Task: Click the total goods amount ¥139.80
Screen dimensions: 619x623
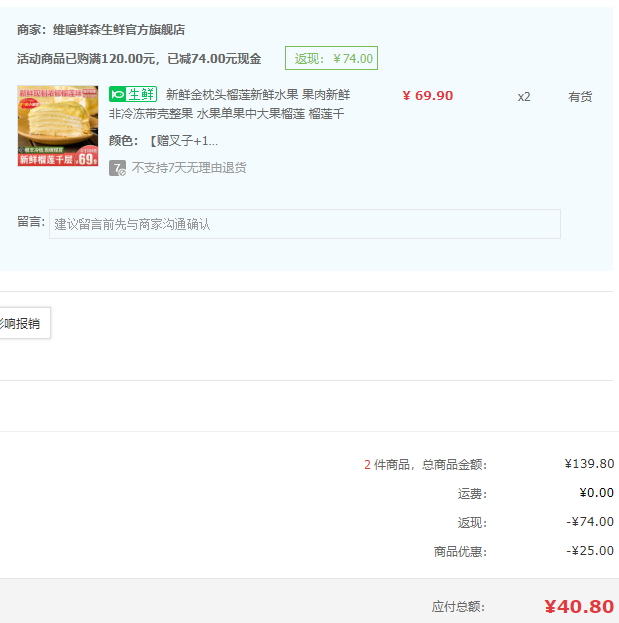Action: pyautogui.click(x=589, y=464)
